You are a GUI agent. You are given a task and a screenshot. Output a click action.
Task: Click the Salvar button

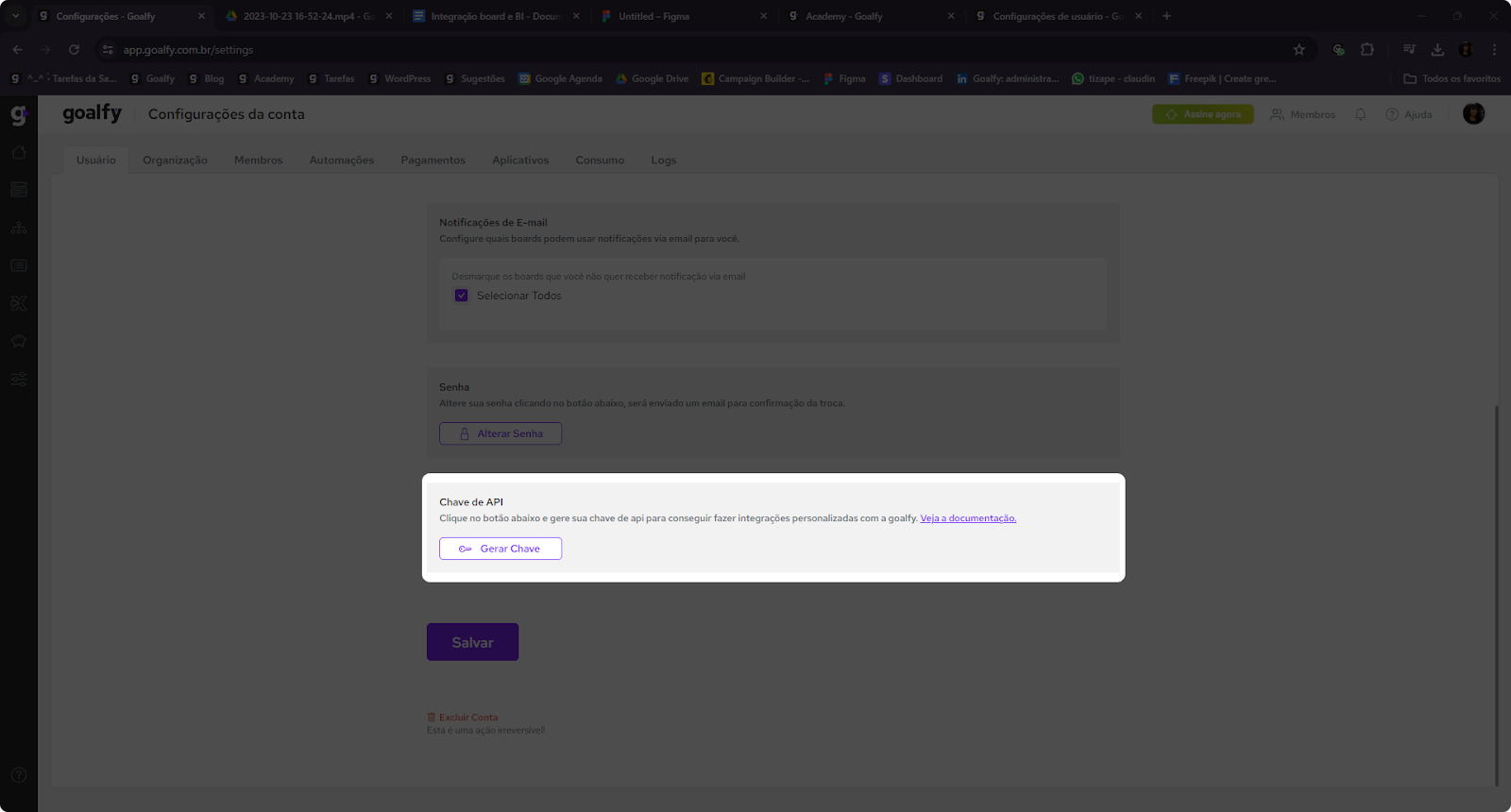pyautogui.click(x=472, y=642)
